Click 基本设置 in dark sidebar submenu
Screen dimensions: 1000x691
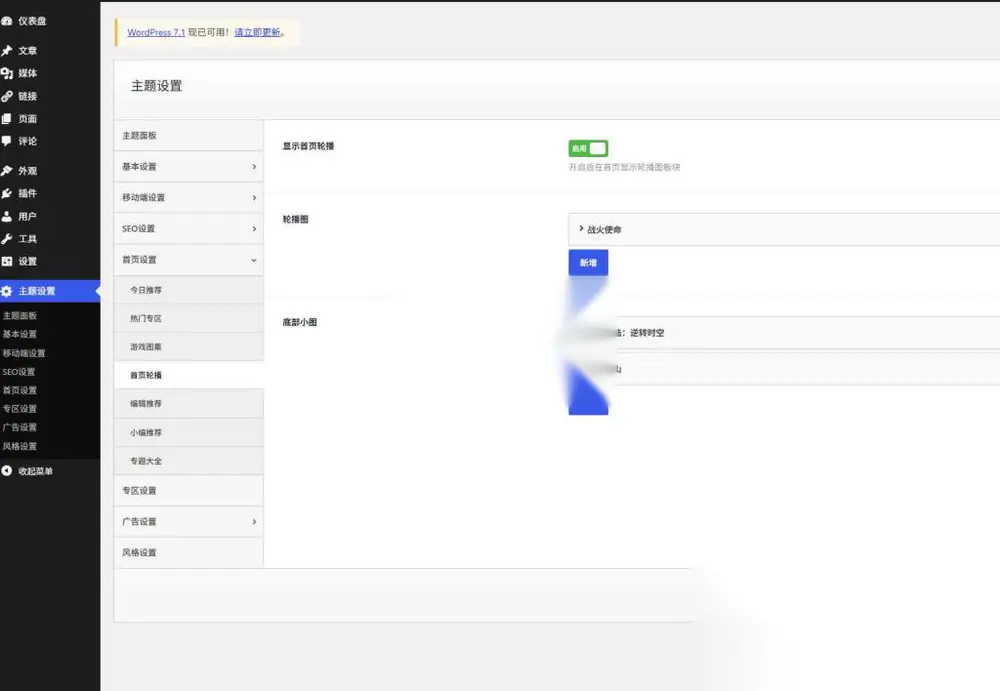coord(20,334)
